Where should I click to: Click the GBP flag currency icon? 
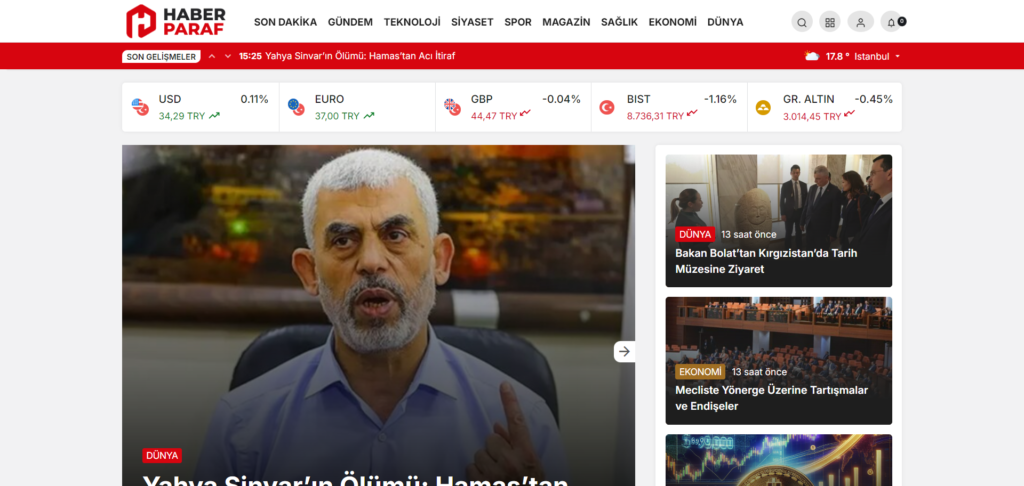click(453, 107)
